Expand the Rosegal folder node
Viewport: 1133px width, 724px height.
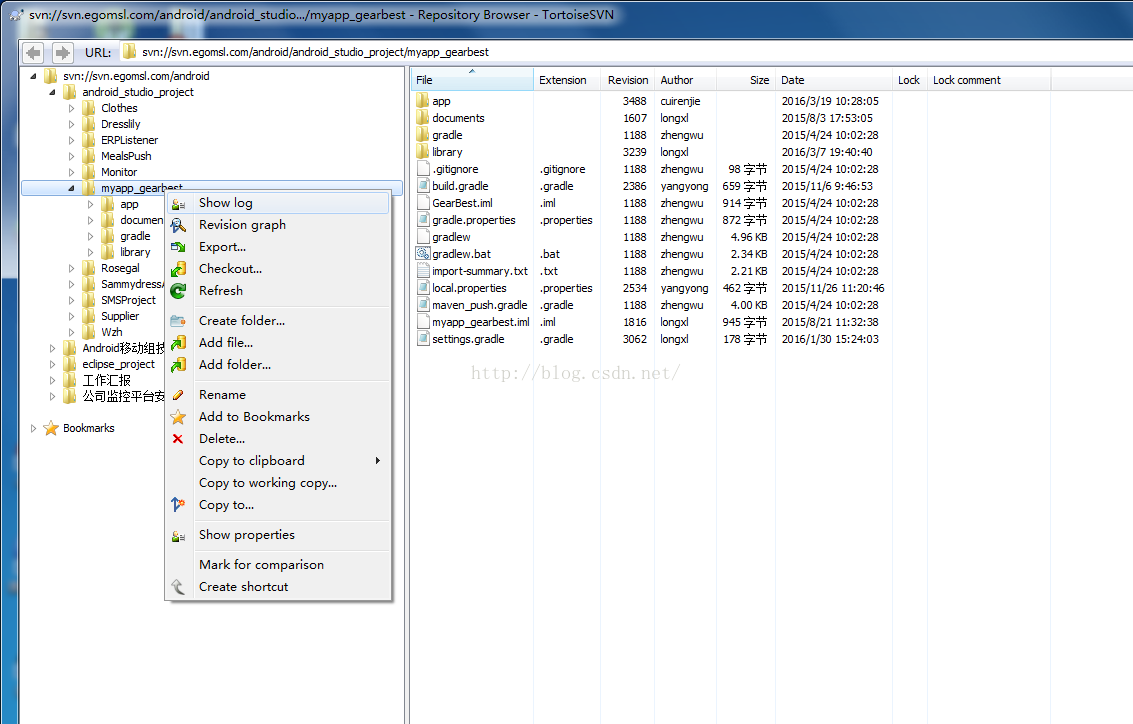point(72,268)
